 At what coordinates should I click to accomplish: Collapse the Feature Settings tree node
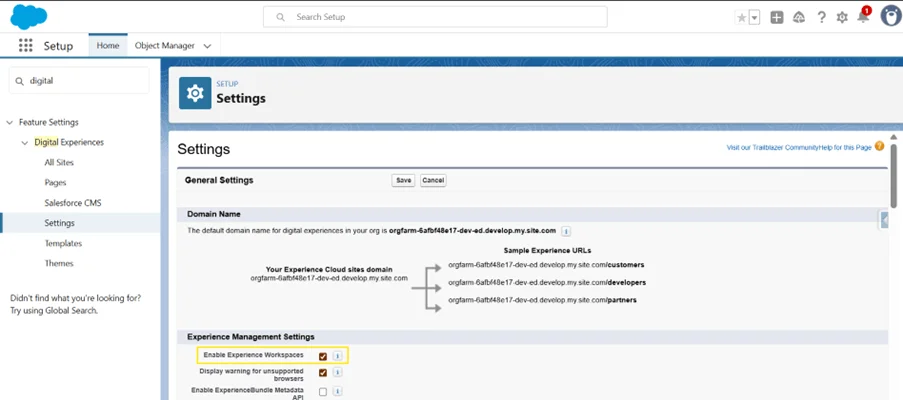(x=9, y=123)
